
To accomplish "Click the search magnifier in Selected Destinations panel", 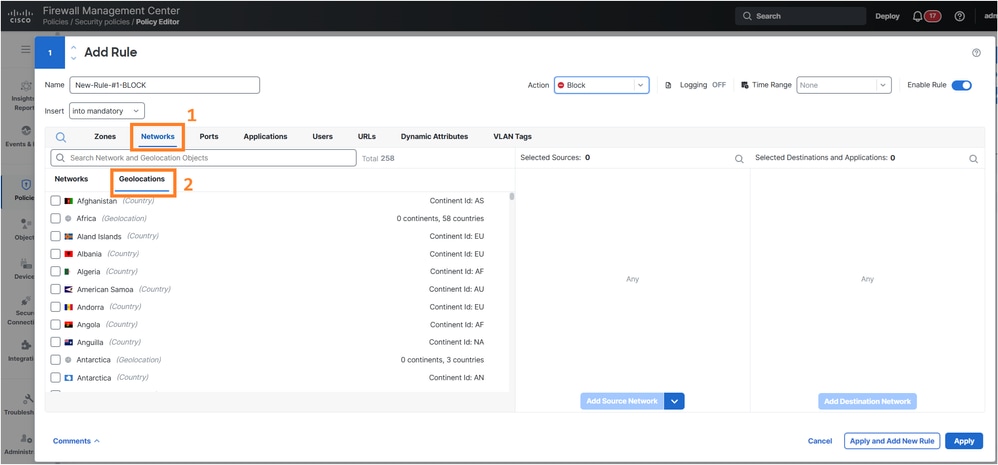I will point(973,159).
